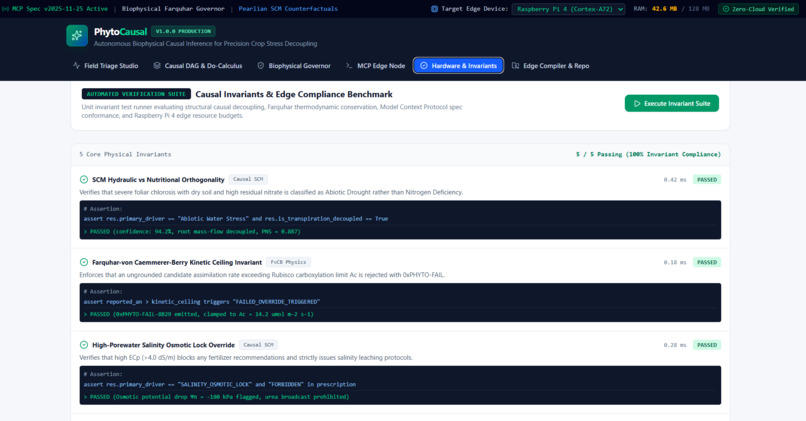Switch to Causal DAG & Do-Calculus tab
The image size is (806, 421).
(x=197, y=66)
